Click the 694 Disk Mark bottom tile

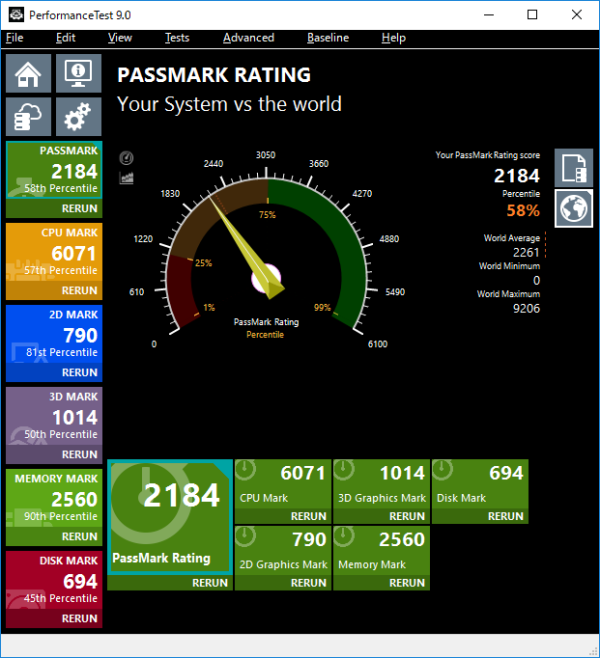pos(480,484)
